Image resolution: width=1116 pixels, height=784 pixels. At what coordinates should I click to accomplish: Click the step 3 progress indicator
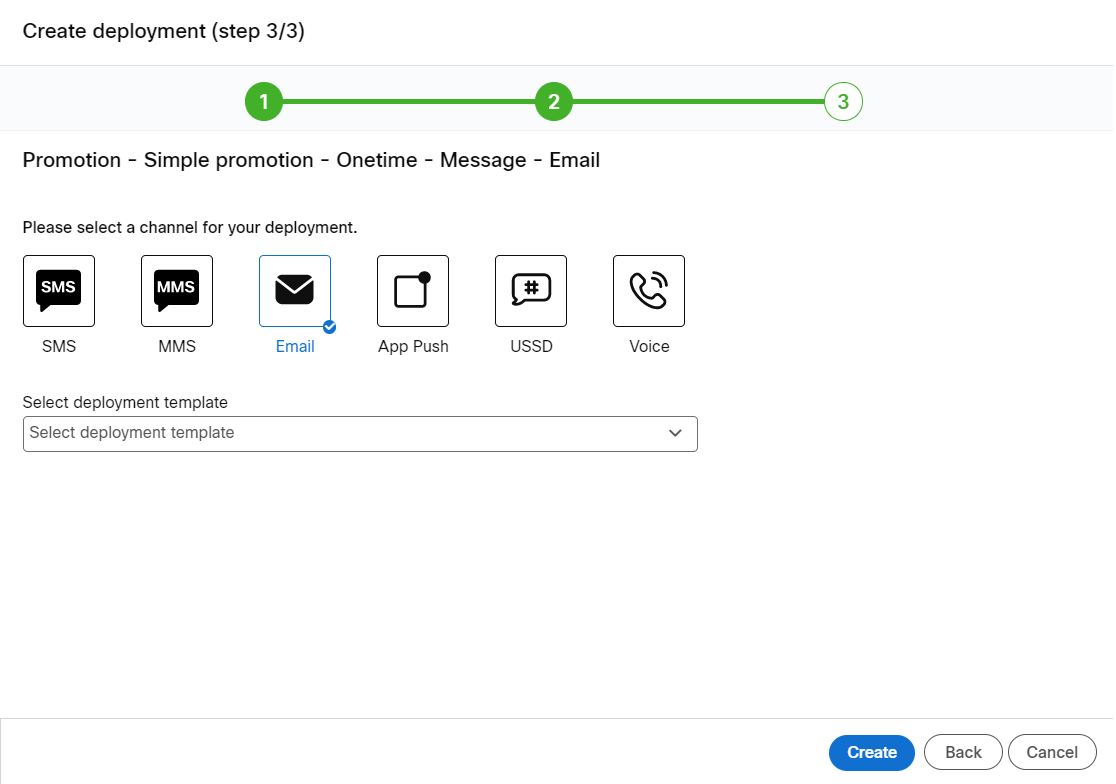click(x=843, y=101)
